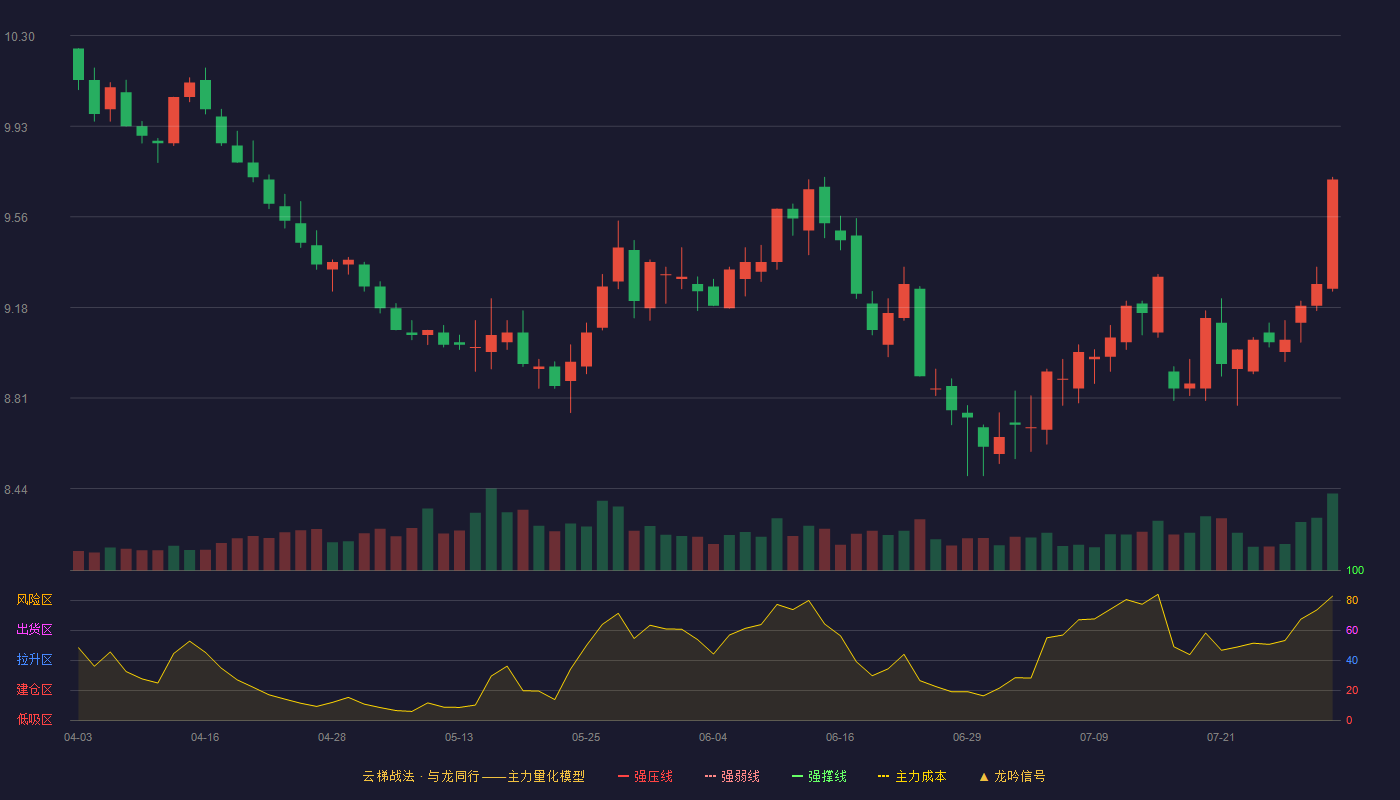This screenshot has width=1400, height=800.
Task: Click the 建仓区 zone label
Action: click(34, 690)
